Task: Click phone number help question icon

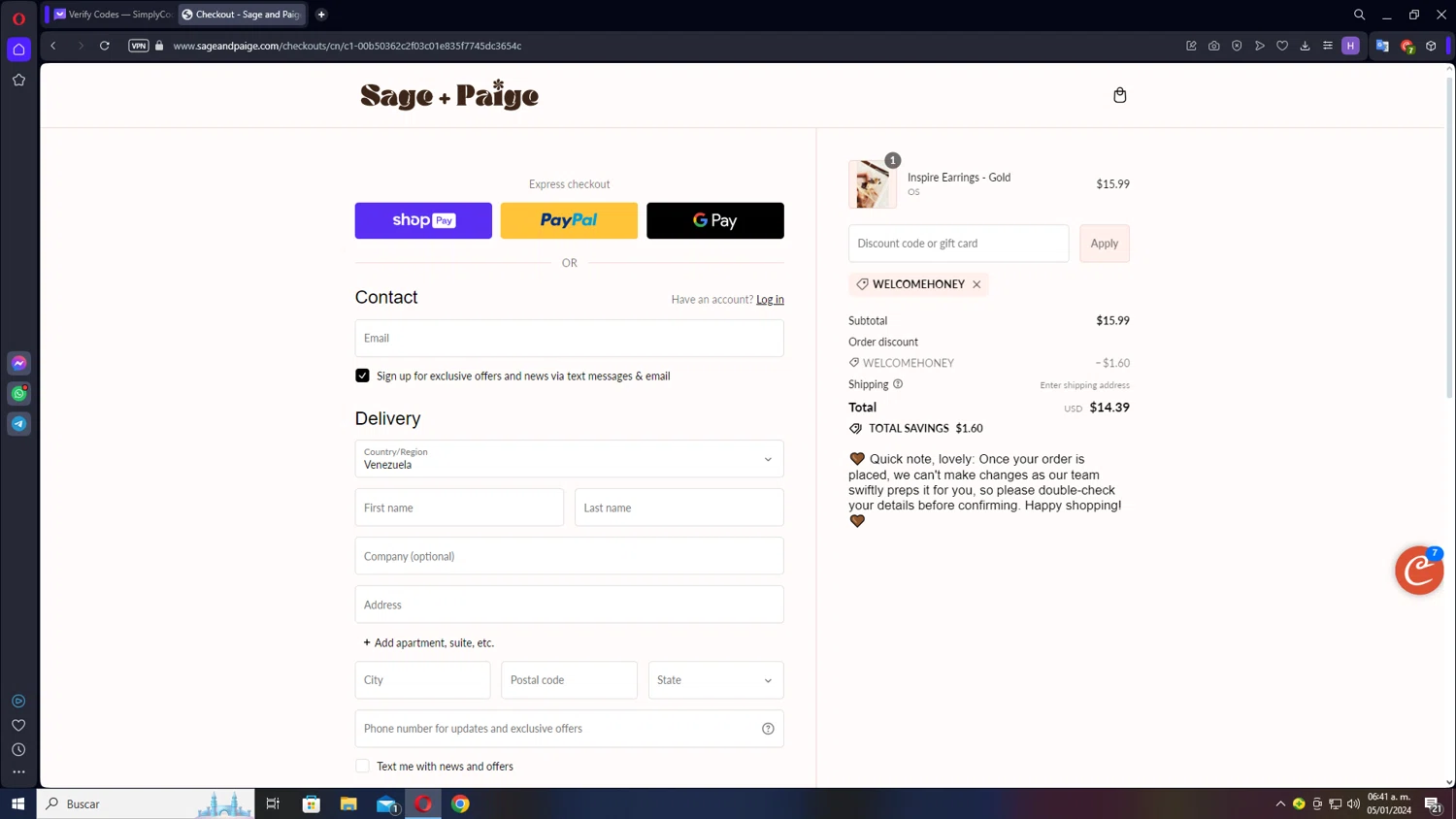Action: [768, 729]
